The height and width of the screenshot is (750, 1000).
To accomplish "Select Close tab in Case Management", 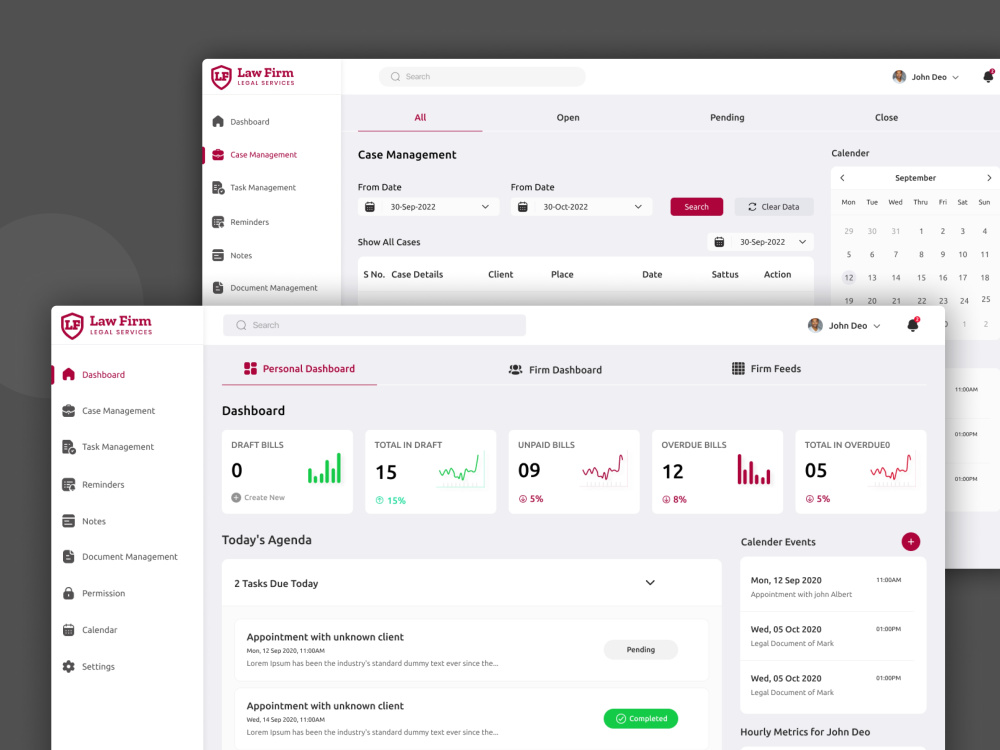I will point(886,117).
